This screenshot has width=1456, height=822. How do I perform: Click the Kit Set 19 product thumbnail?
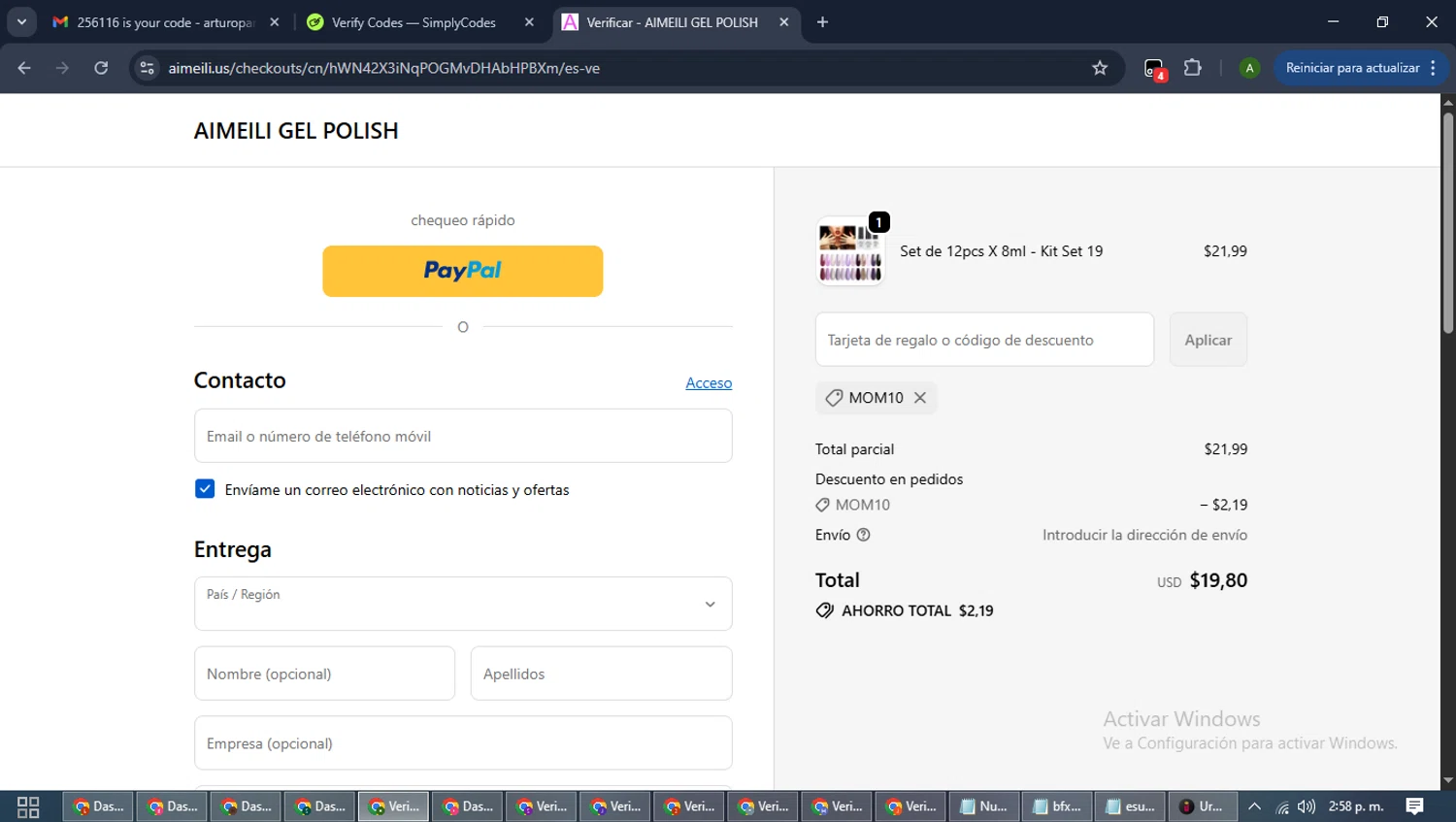[x=850, y=251]
